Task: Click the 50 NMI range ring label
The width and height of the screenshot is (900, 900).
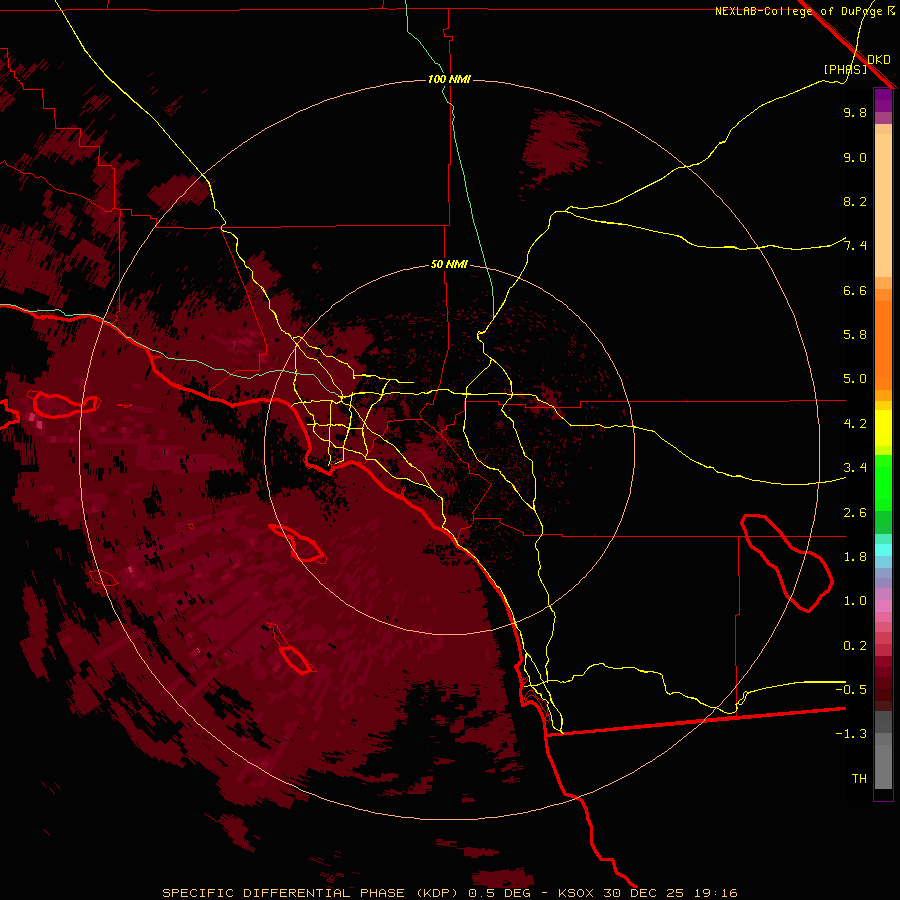Action: pos(449,264)
